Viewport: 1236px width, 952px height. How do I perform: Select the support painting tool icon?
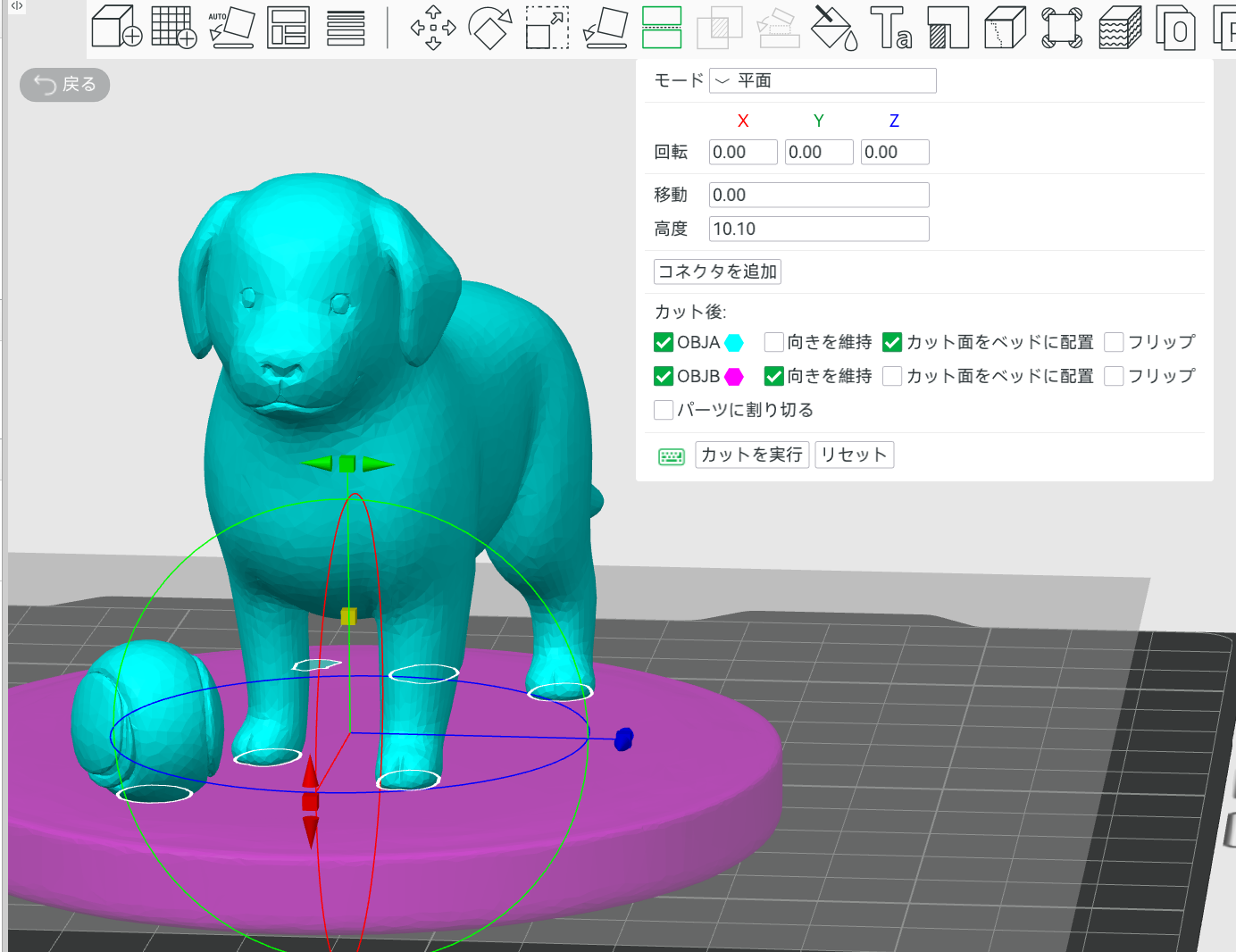[948, 28]
